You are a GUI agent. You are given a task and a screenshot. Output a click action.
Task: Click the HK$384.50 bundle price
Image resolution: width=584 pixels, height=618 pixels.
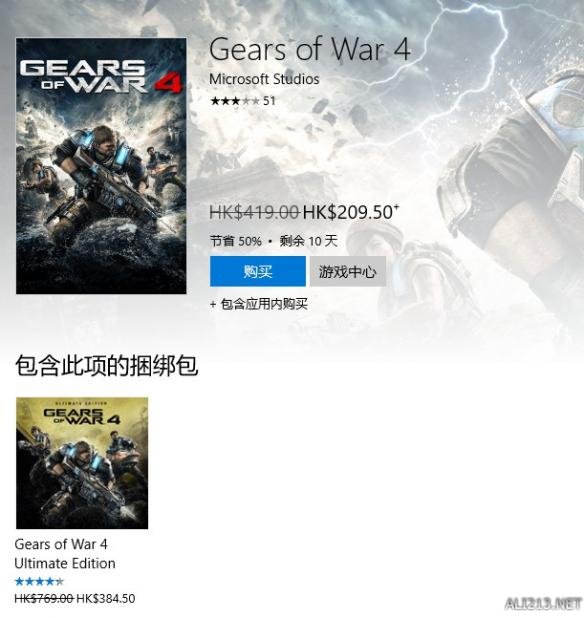pos(106,599)
